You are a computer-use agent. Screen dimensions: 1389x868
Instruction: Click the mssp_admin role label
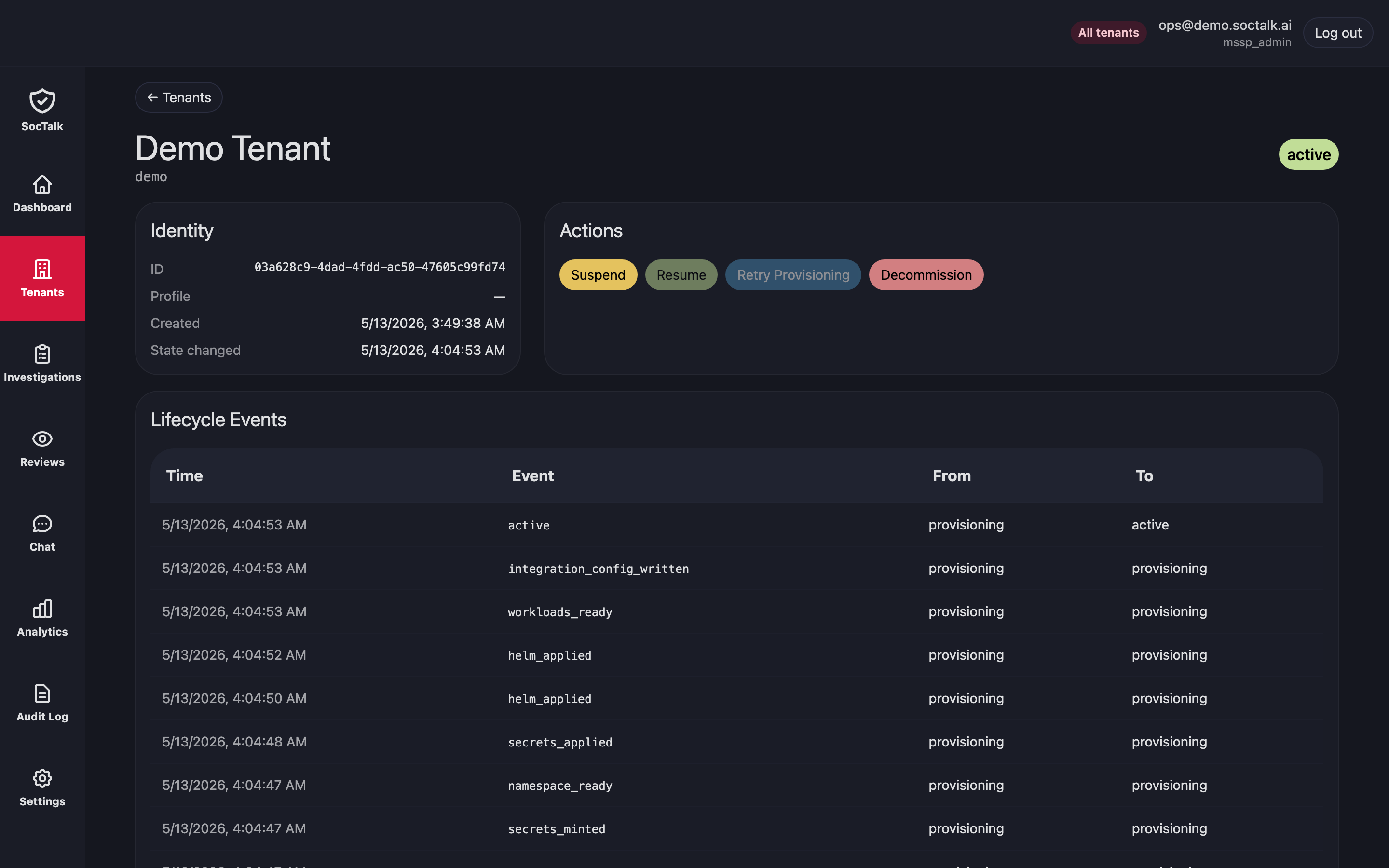pos(1257,42)
